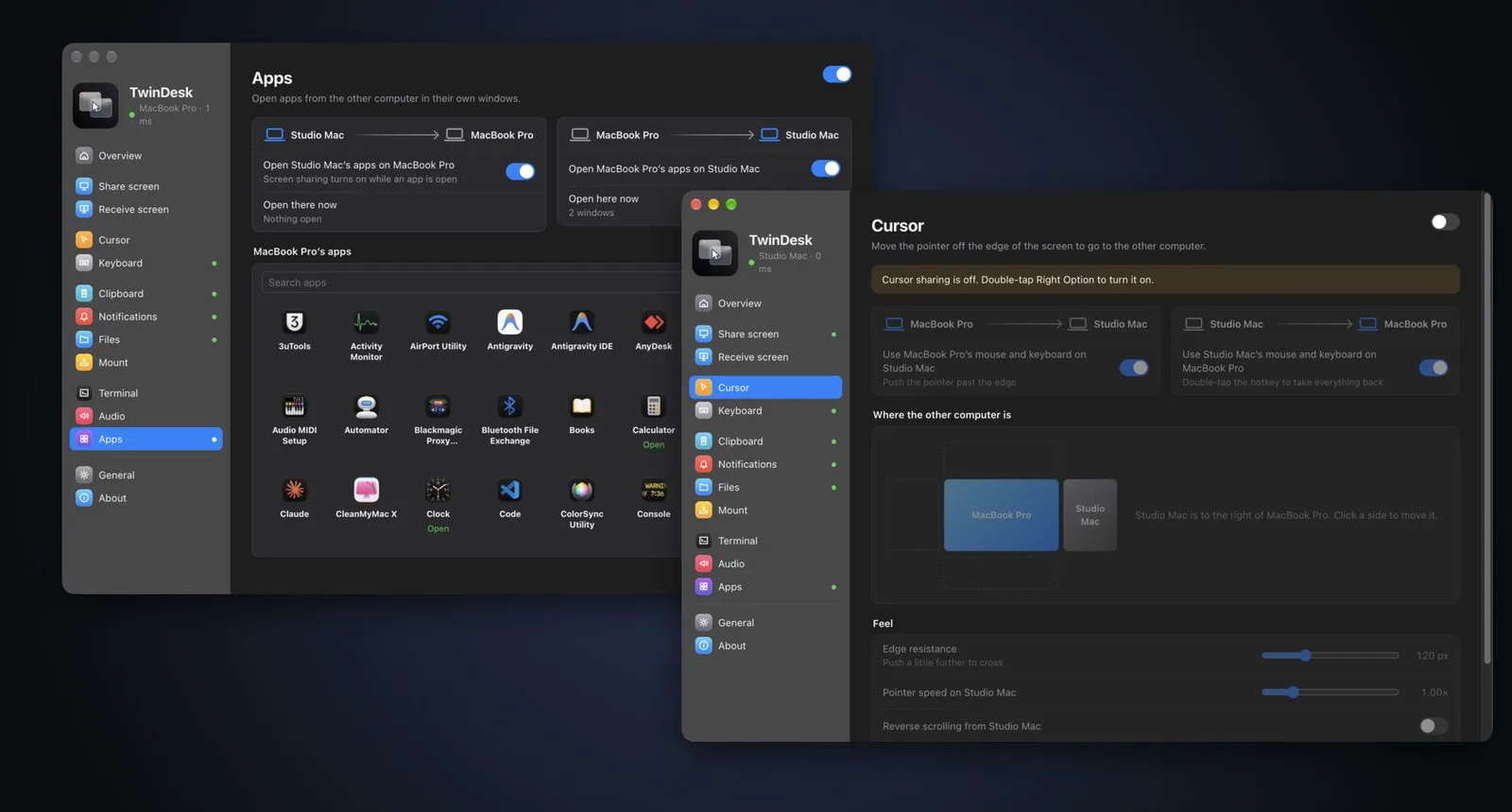Select the Calculator app icon
This screenshot has height=812, width=1512.
tap(654, 406)
